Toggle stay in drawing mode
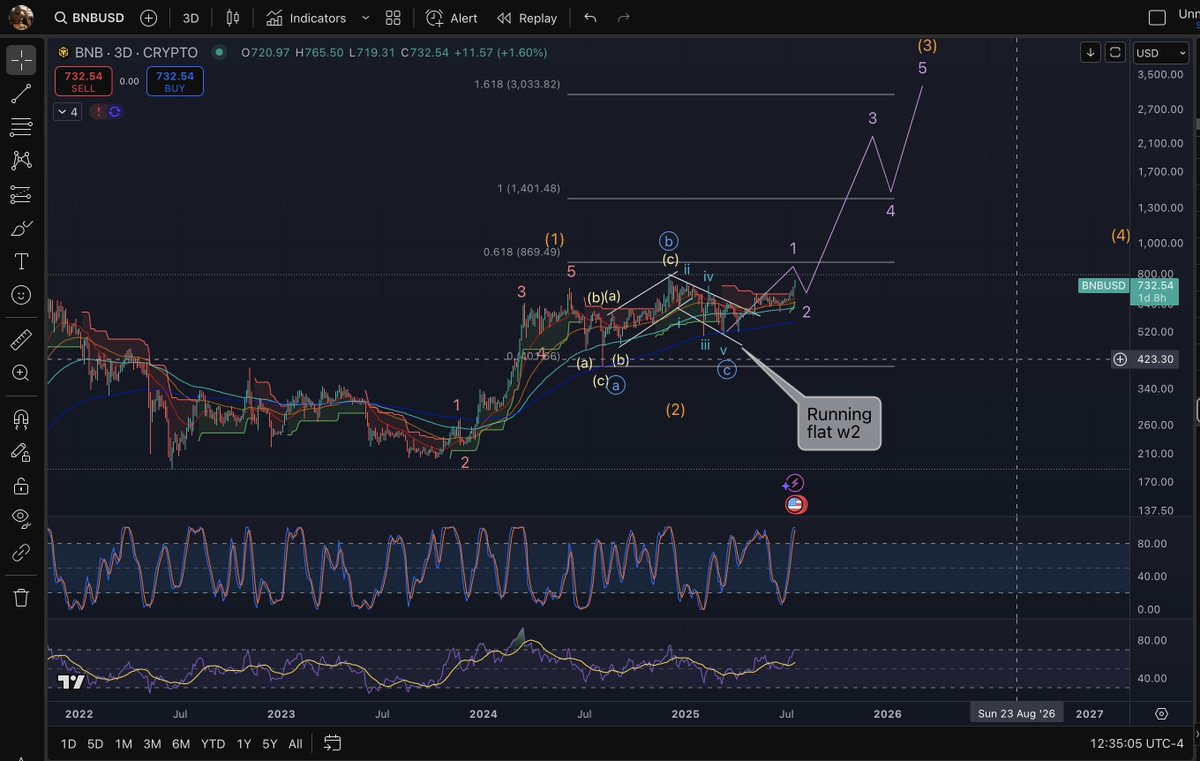1200x761 pixels. [21, 452]
